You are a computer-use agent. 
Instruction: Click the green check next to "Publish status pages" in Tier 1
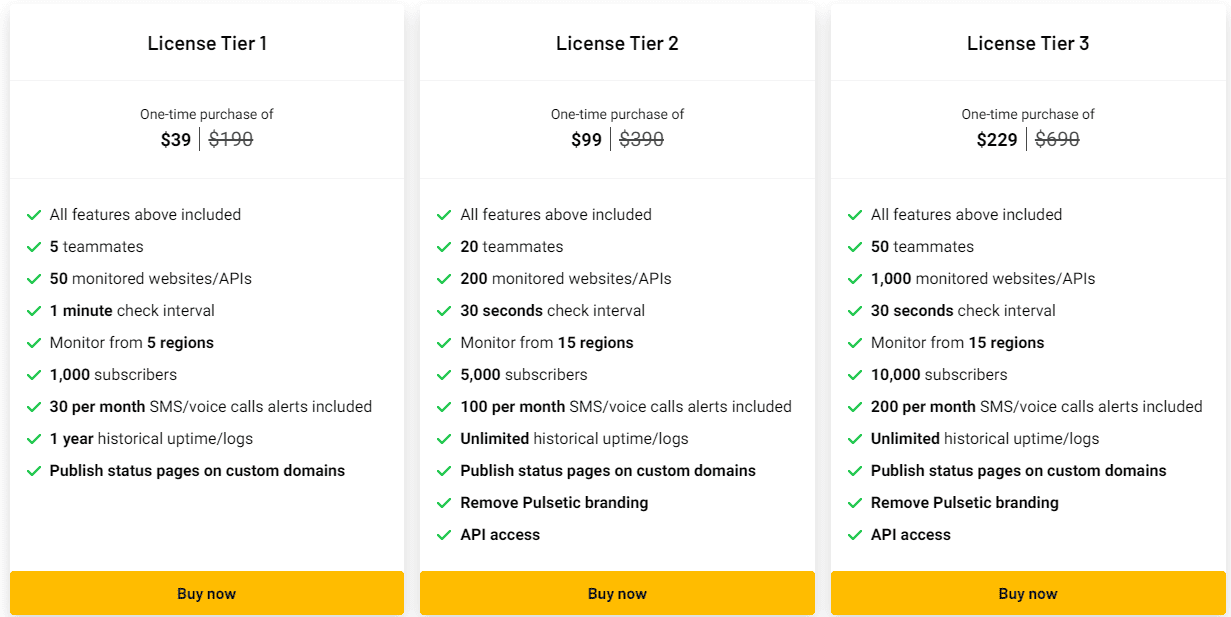point(33,470)
